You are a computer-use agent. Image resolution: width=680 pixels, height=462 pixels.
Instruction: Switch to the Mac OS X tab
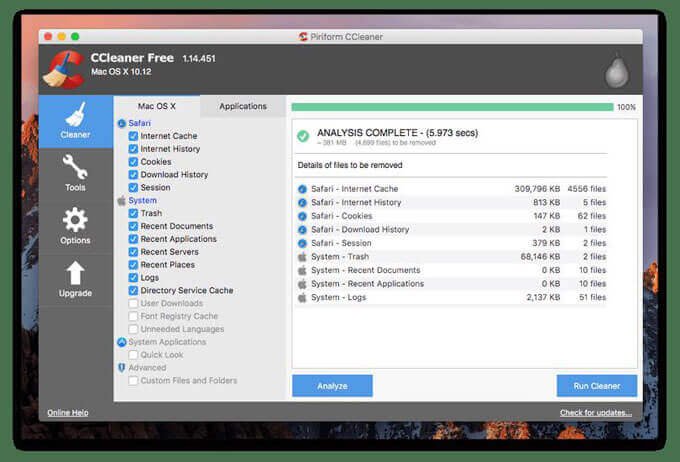(x=157, y=106)
